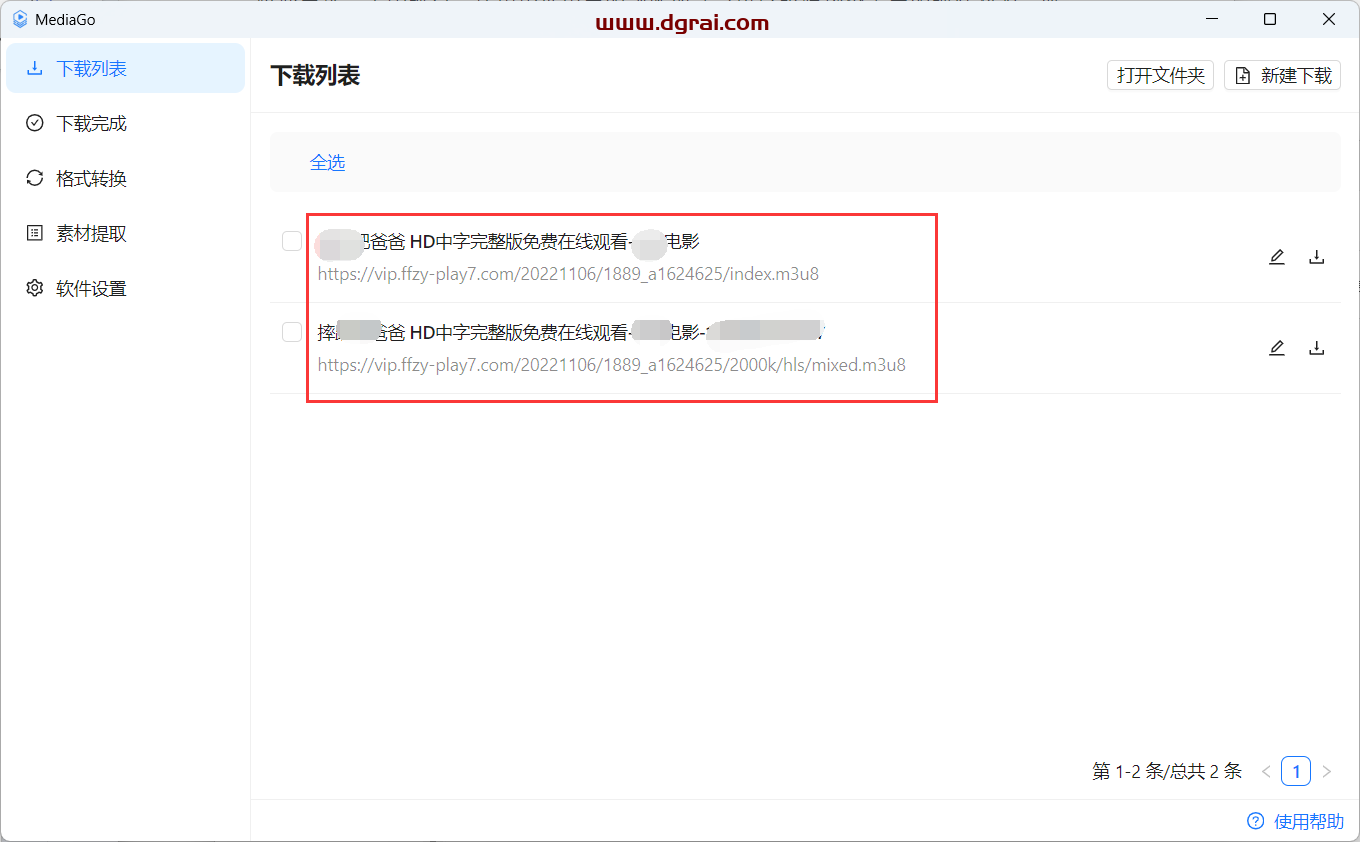The height and width of the screenshot is (842, 1360).
Task: Start download of index.m3u8 item
Action: (1317, 257)
